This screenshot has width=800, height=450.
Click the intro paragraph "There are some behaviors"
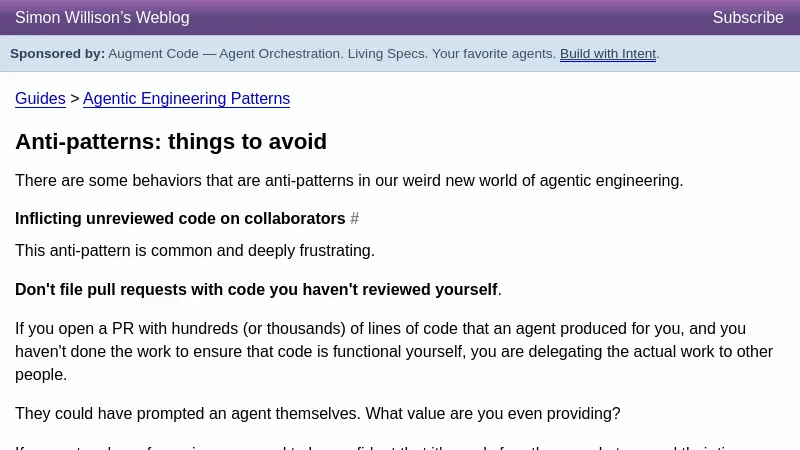click(x=349, y=181)
